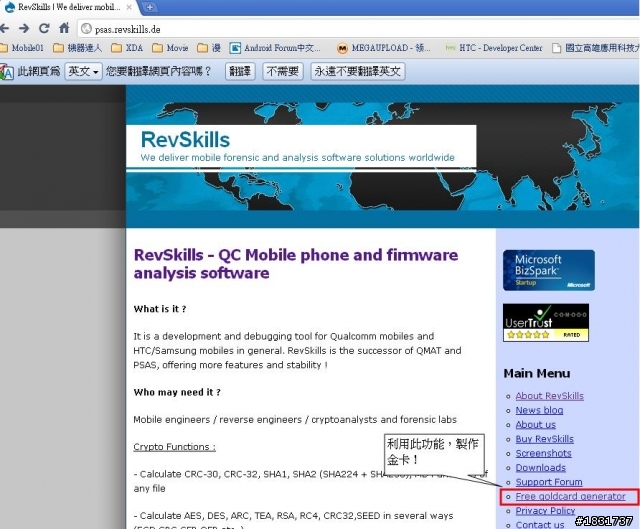Open the Support Forum menu link
This screenshot has width=640, height=529.
point(549,482)
